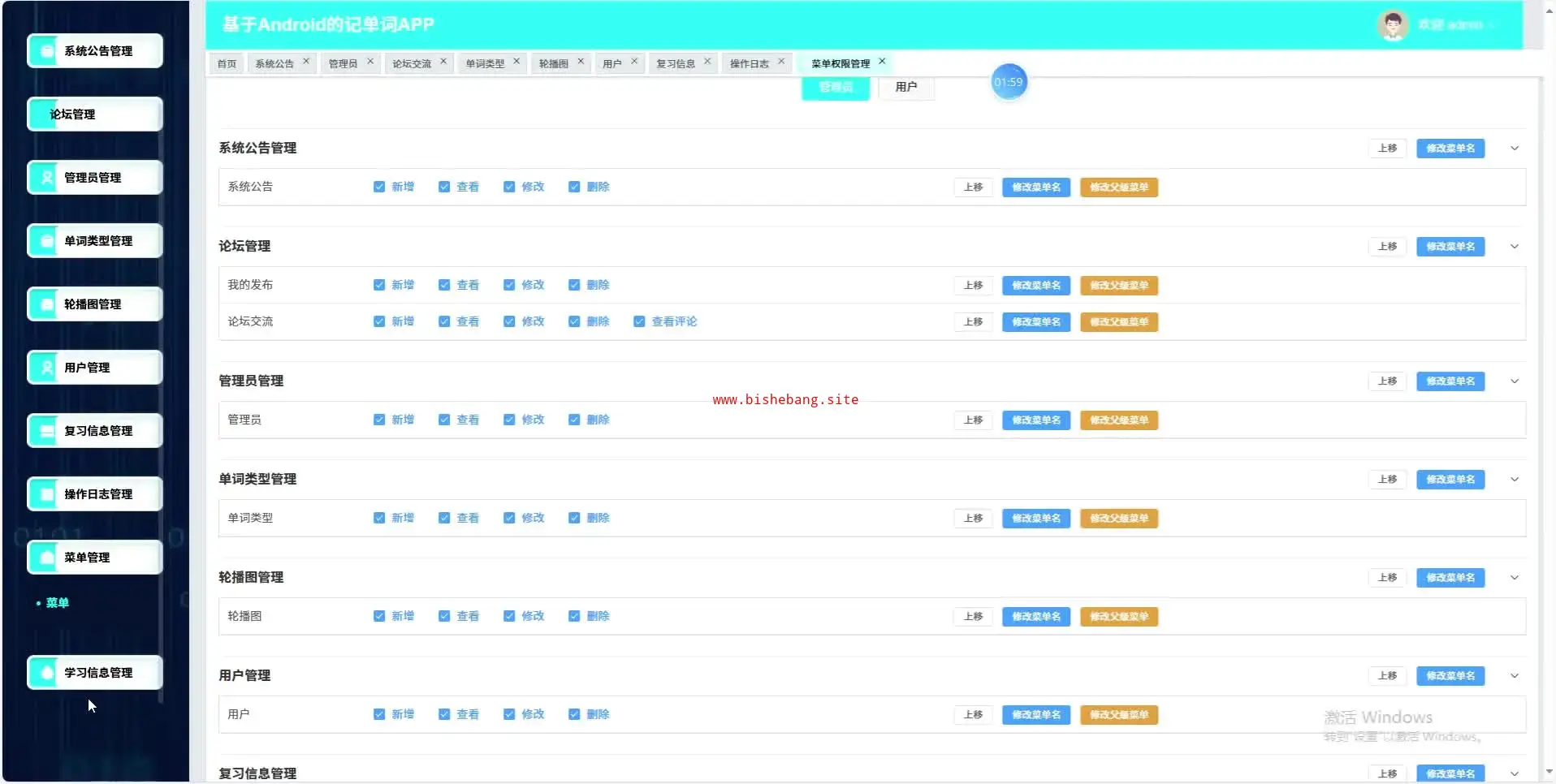Open the 菜单 submenu item in sidebar
The image size is (1556, 784).
[x=57, y=603]
